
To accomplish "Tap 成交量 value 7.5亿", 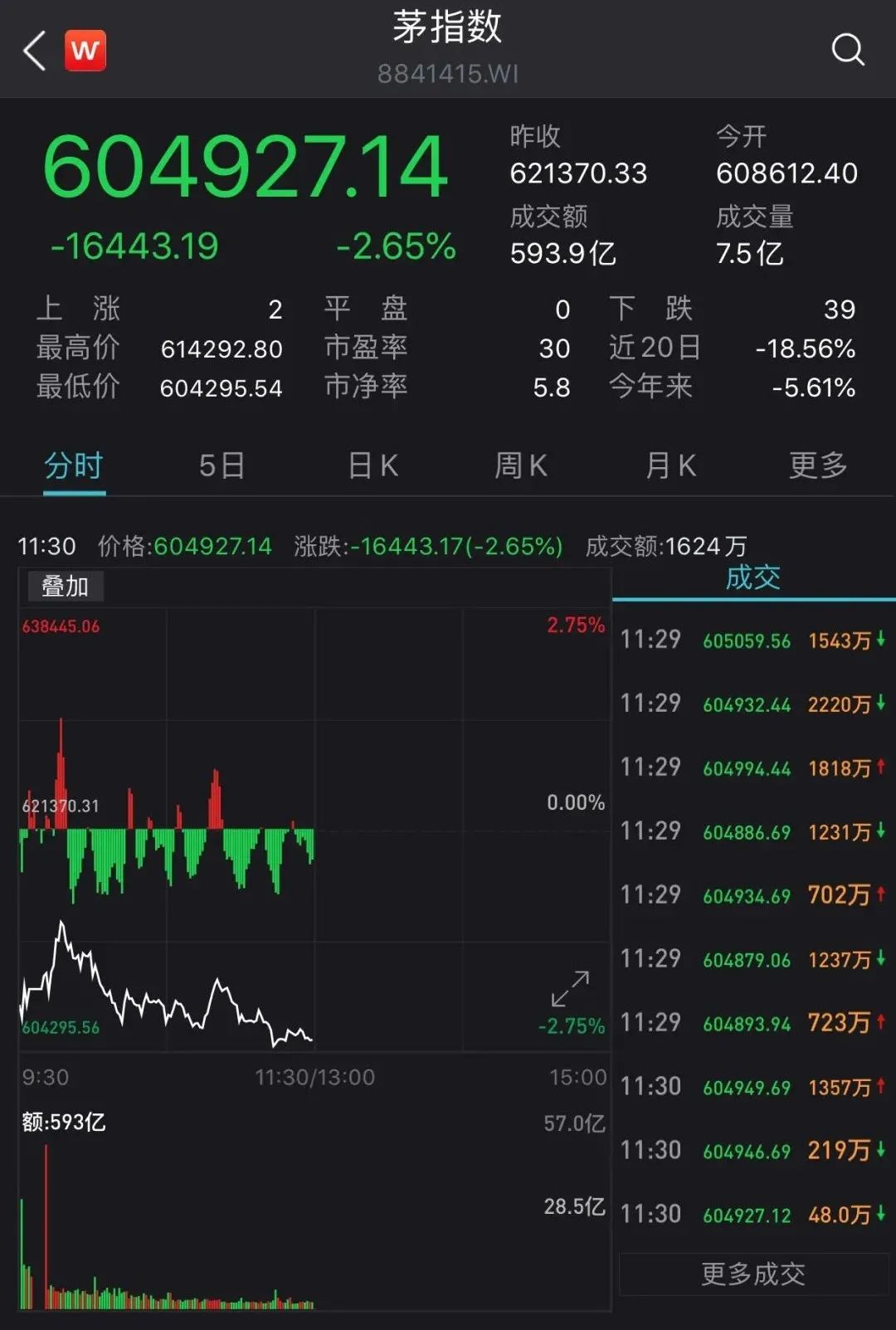I will [749, 253].
